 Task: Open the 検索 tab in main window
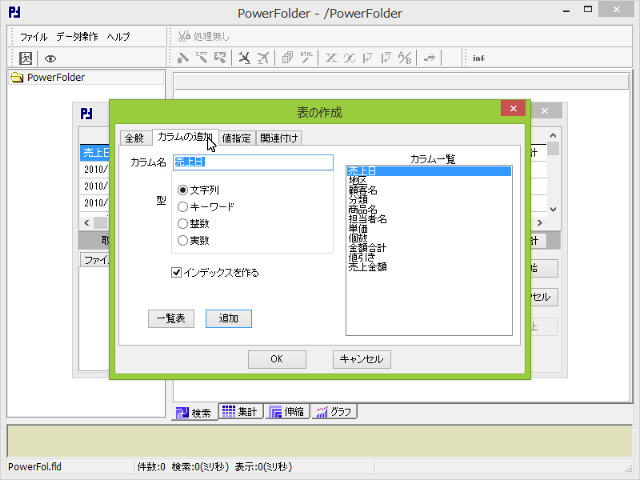(194, 412)
